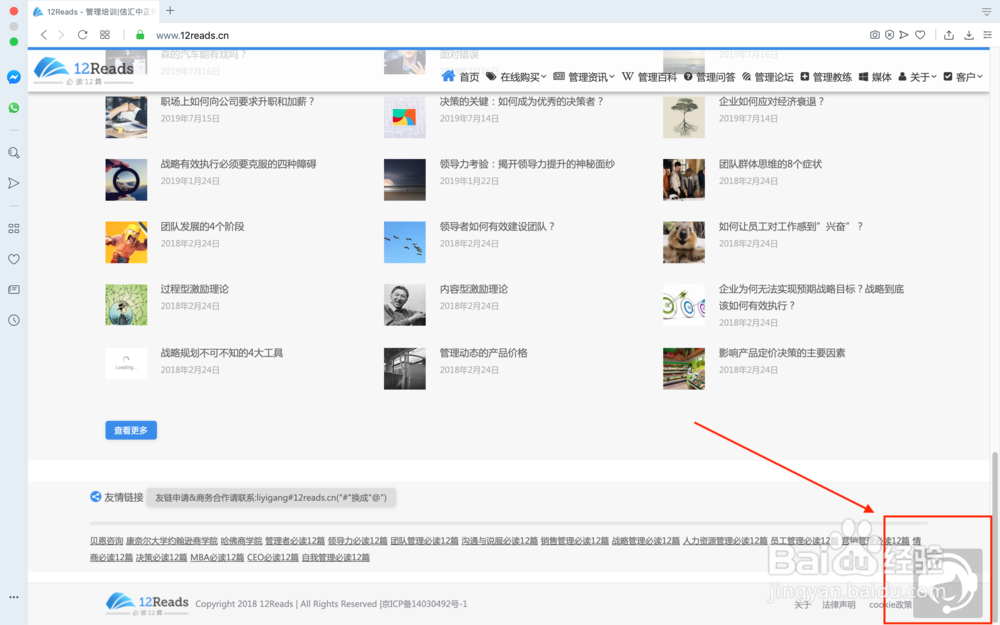Click share icon beside 友情链接

tap(96, 497)
